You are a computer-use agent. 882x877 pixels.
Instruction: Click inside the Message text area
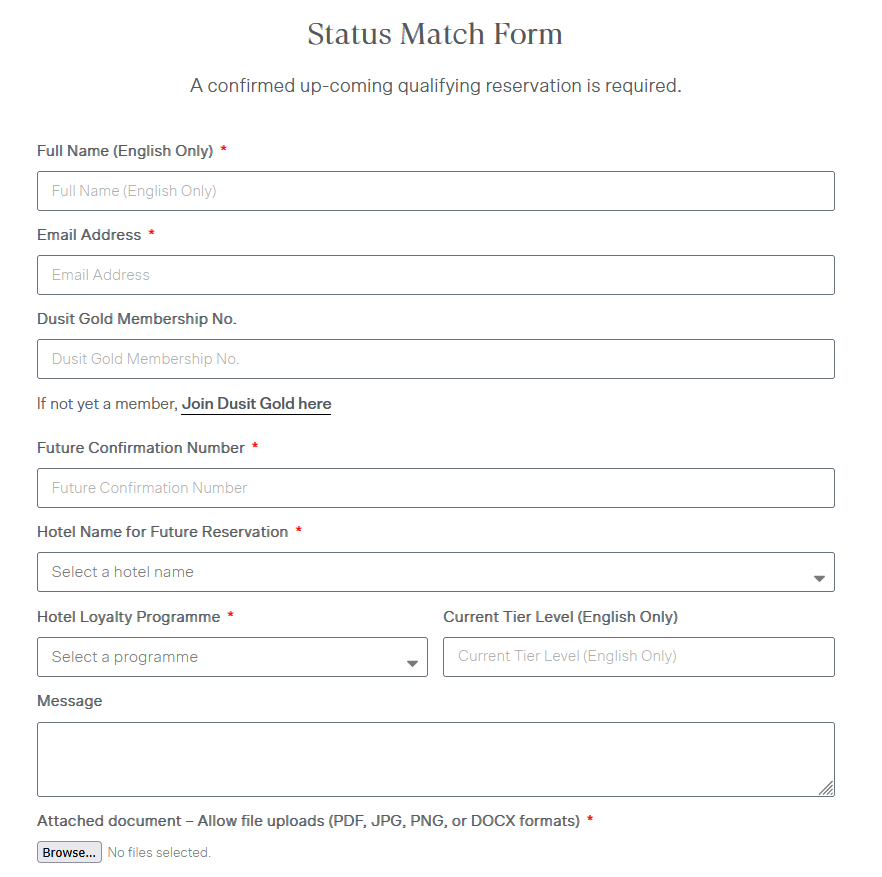(435, 758)
